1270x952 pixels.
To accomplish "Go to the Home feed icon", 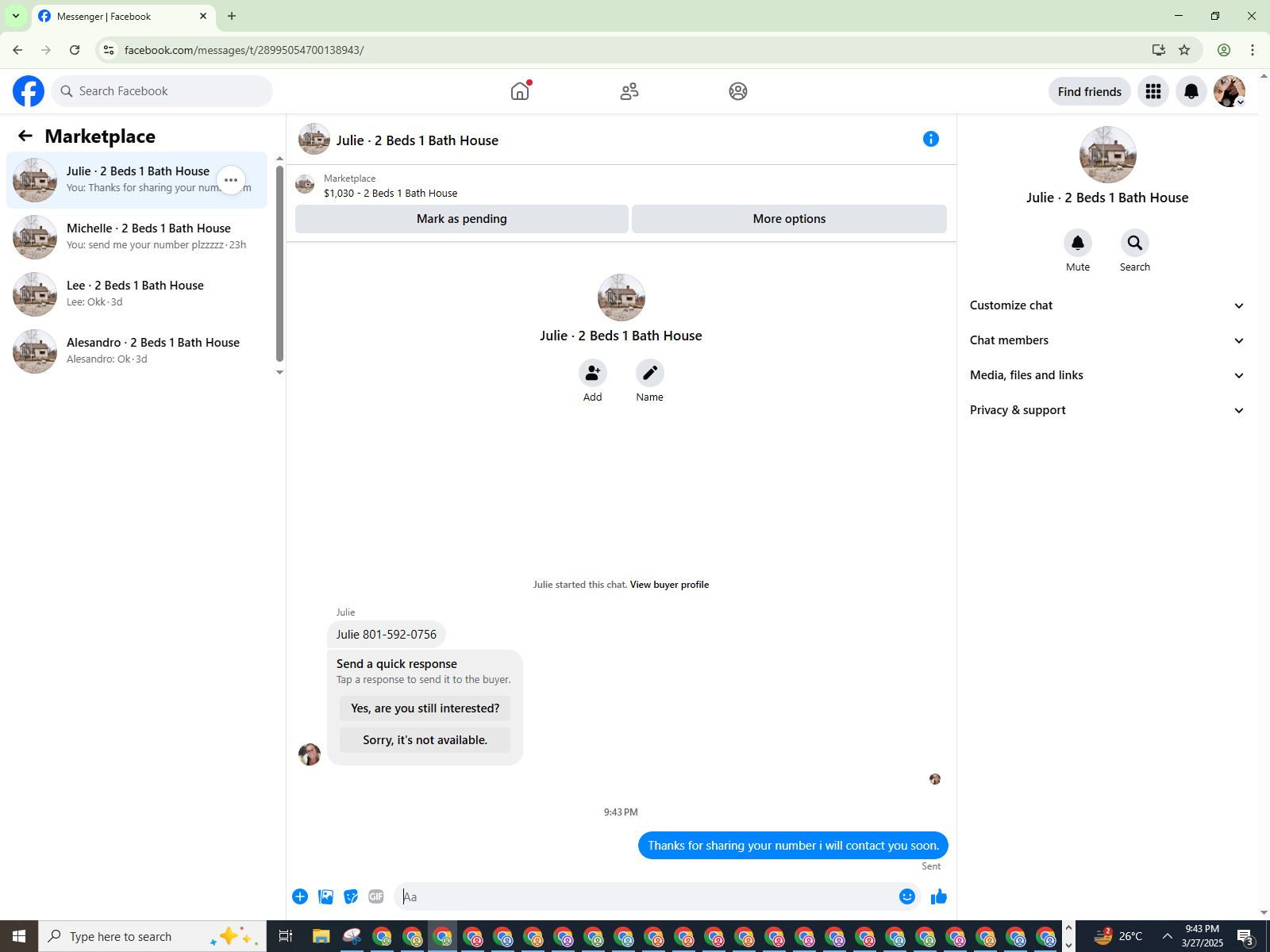I will [x=520, y=91].
